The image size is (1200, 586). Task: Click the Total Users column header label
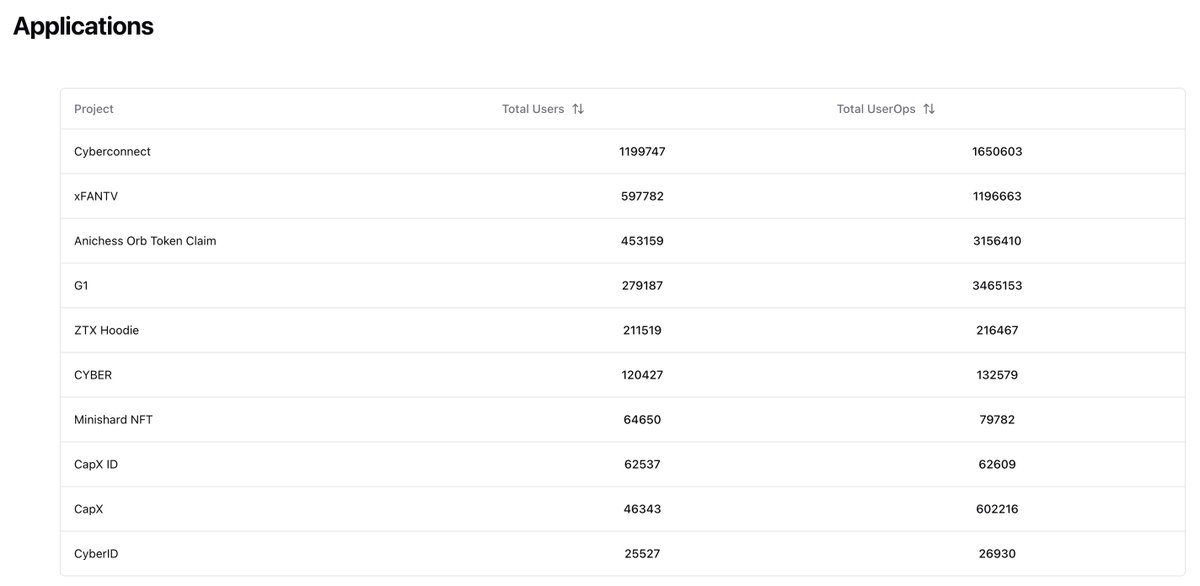click(533, 109)
